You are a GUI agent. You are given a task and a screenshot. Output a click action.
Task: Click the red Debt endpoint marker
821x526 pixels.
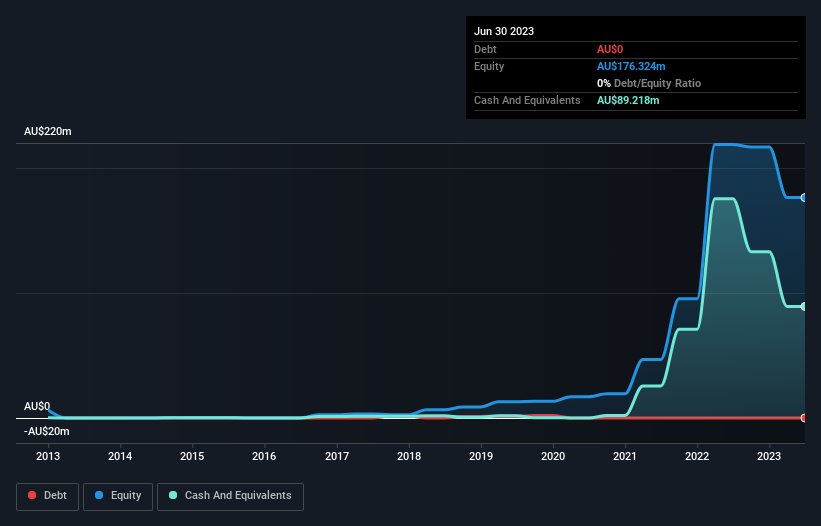coord(804,418)
